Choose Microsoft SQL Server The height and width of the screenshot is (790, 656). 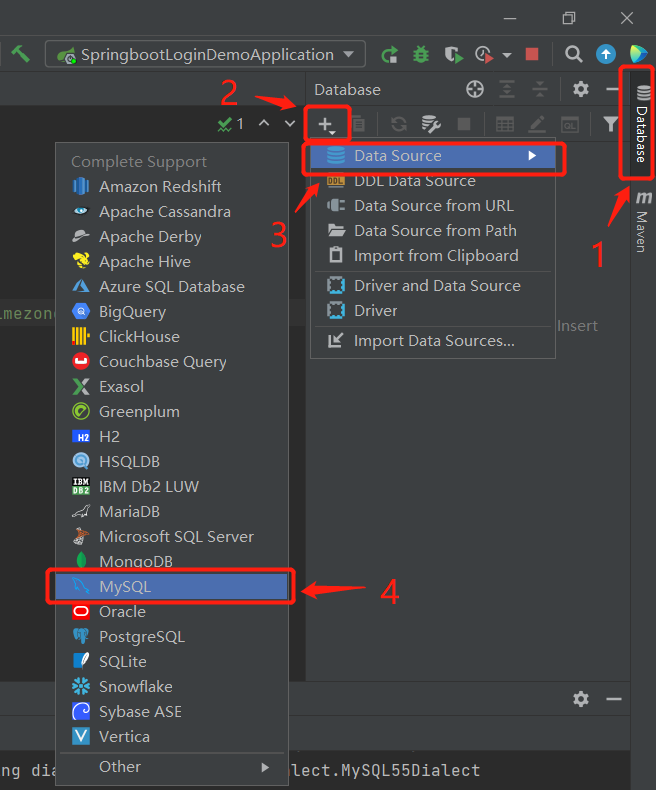point(171,537)
